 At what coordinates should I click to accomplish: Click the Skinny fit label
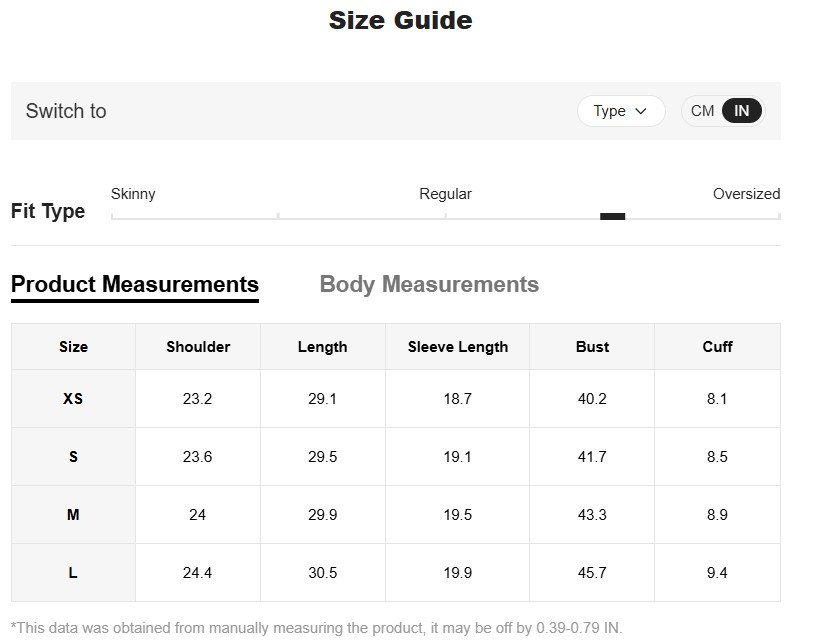click(133, 194)
